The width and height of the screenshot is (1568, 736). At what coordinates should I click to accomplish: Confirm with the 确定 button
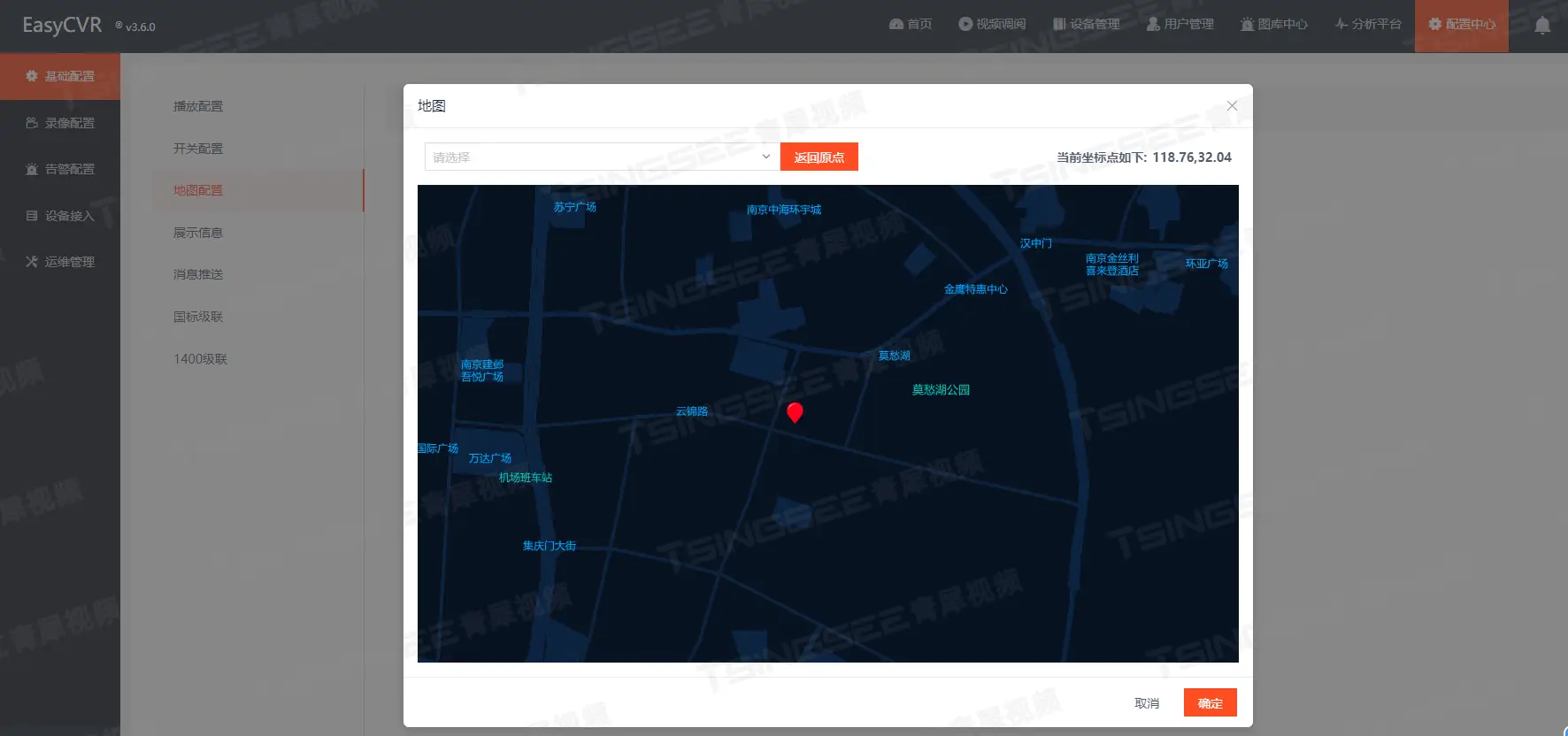pos(1211,702)
